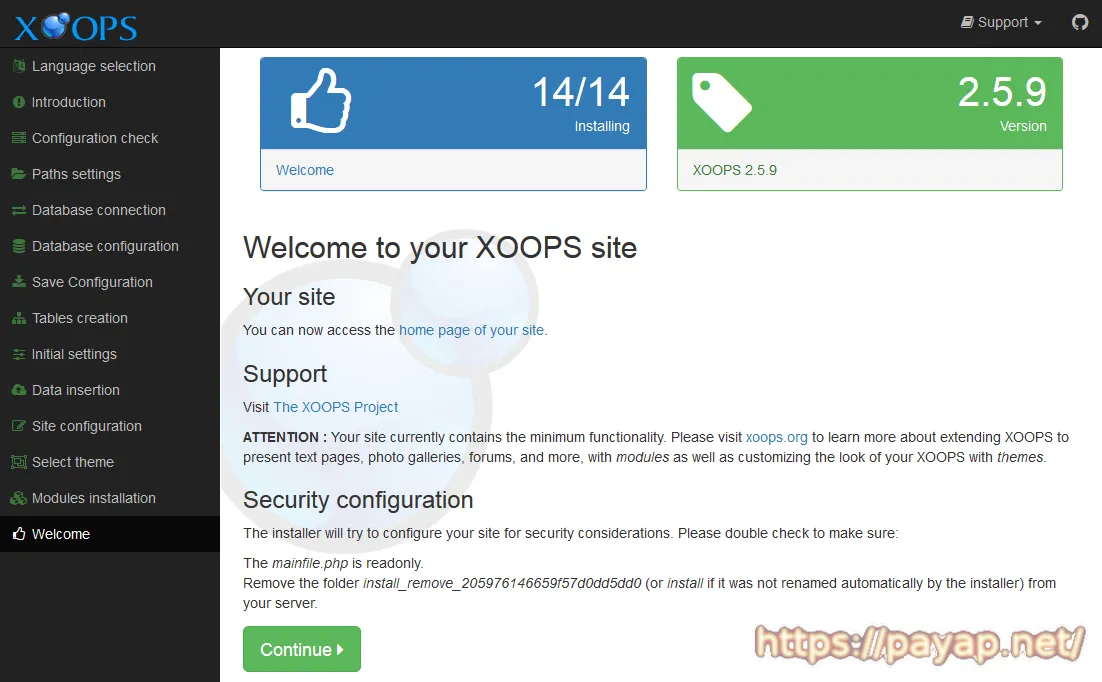
Task: Click the Save Configuration download icon
Action: pos(19,282)
